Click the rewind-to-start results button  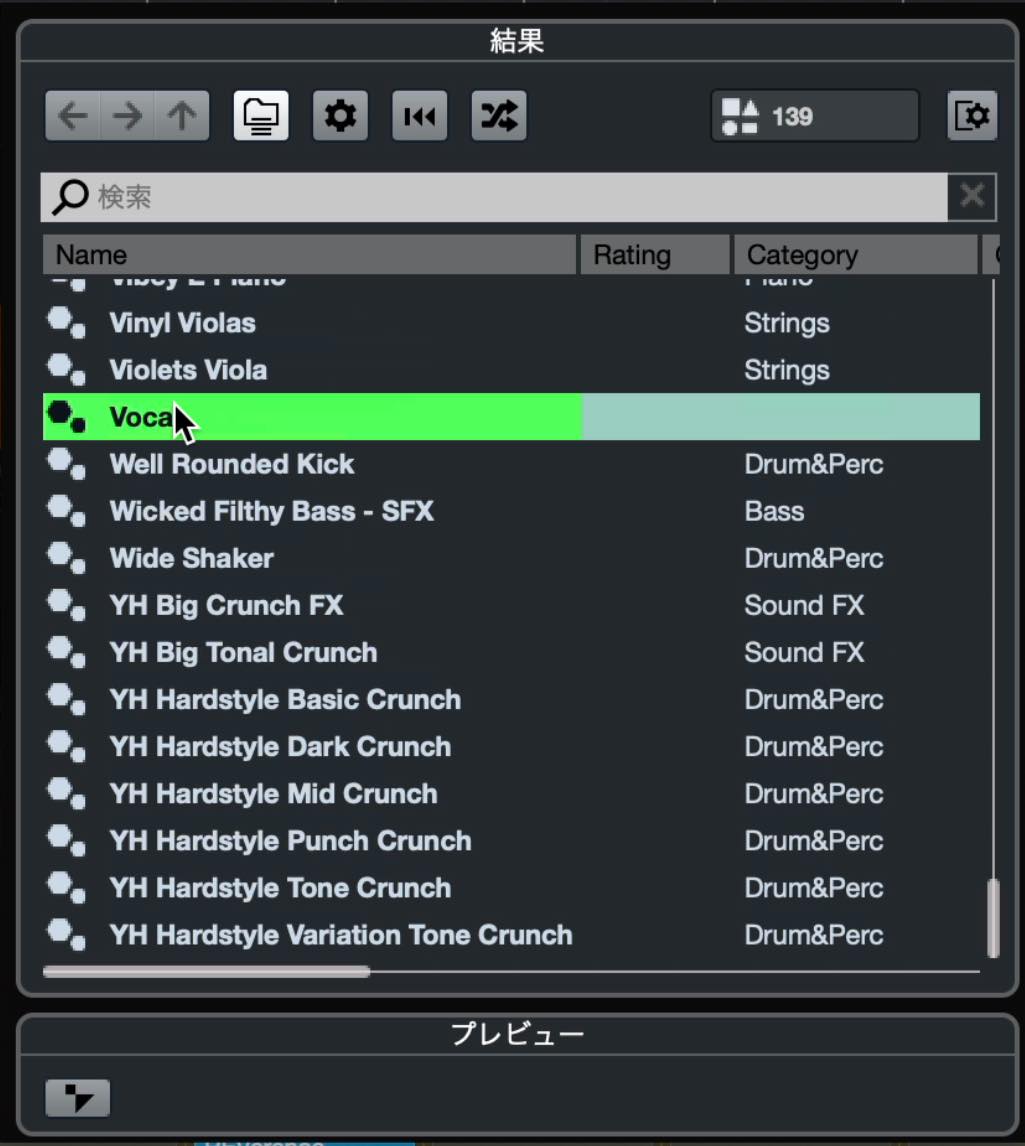tap(420, 115)
